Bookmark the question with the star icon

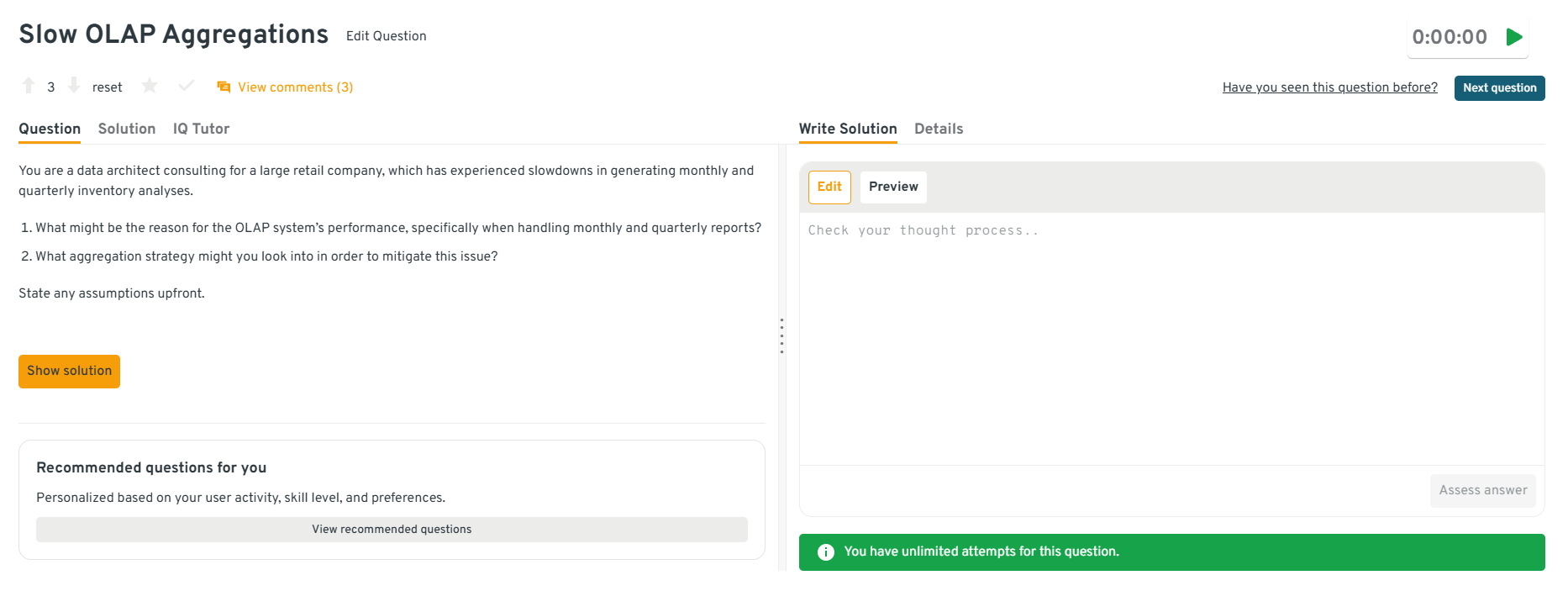click(x=150, y=86)
